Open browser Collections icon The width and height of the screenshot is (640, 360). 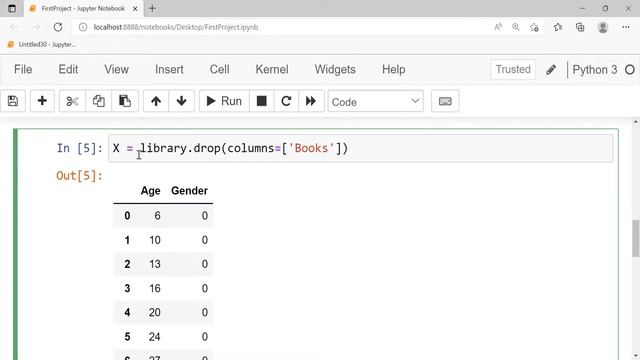(580, 27)
